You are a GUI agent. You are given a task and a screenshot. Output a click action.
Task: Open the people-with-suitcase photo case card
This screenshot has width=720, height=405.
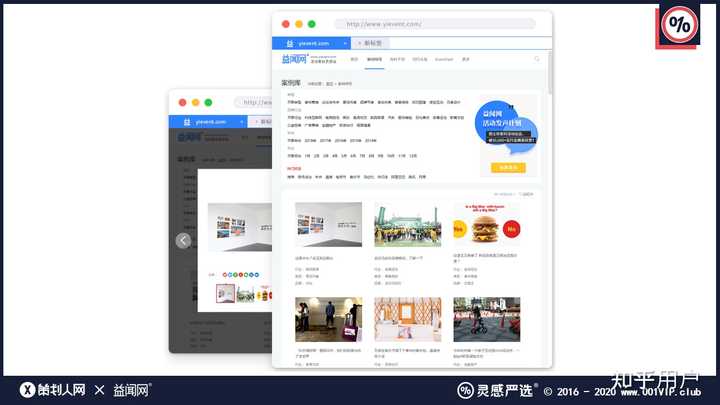pyautogui.click(x=328, y=319)
